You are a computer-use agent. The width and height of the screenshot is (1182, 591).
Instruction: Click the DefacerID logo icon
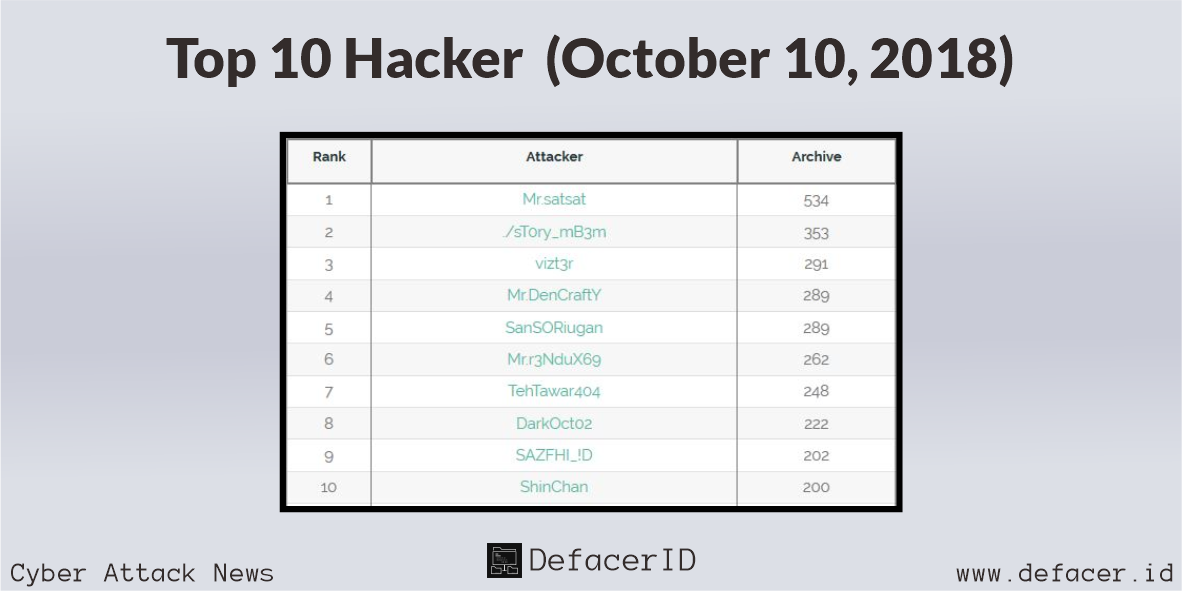point(504,560)
